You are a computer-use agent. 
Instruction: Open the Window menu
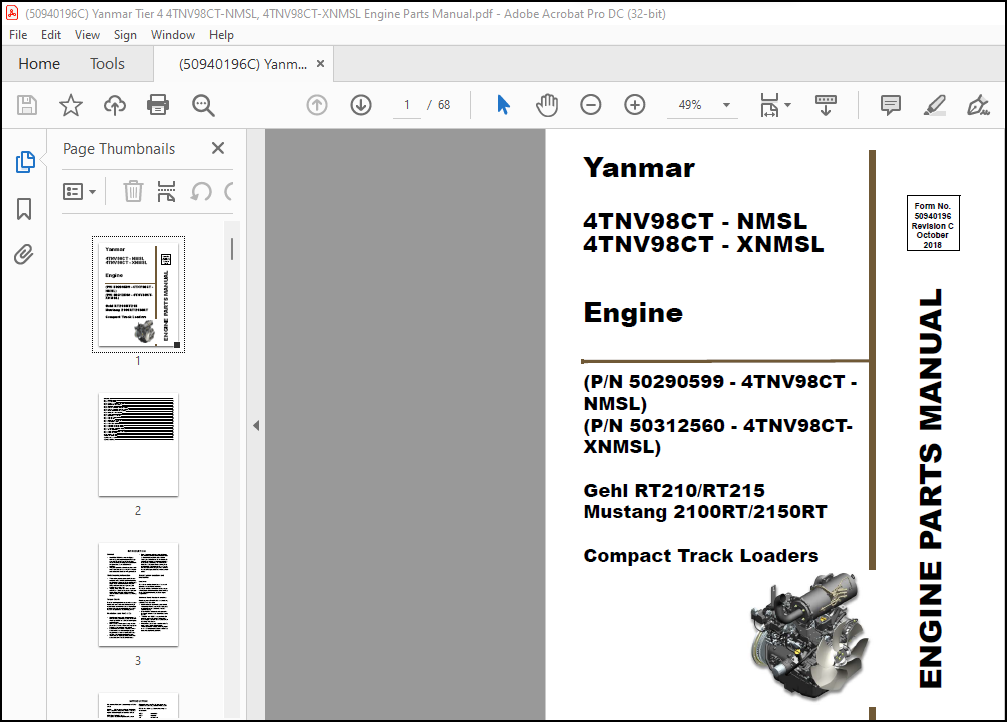coord(173,35)
